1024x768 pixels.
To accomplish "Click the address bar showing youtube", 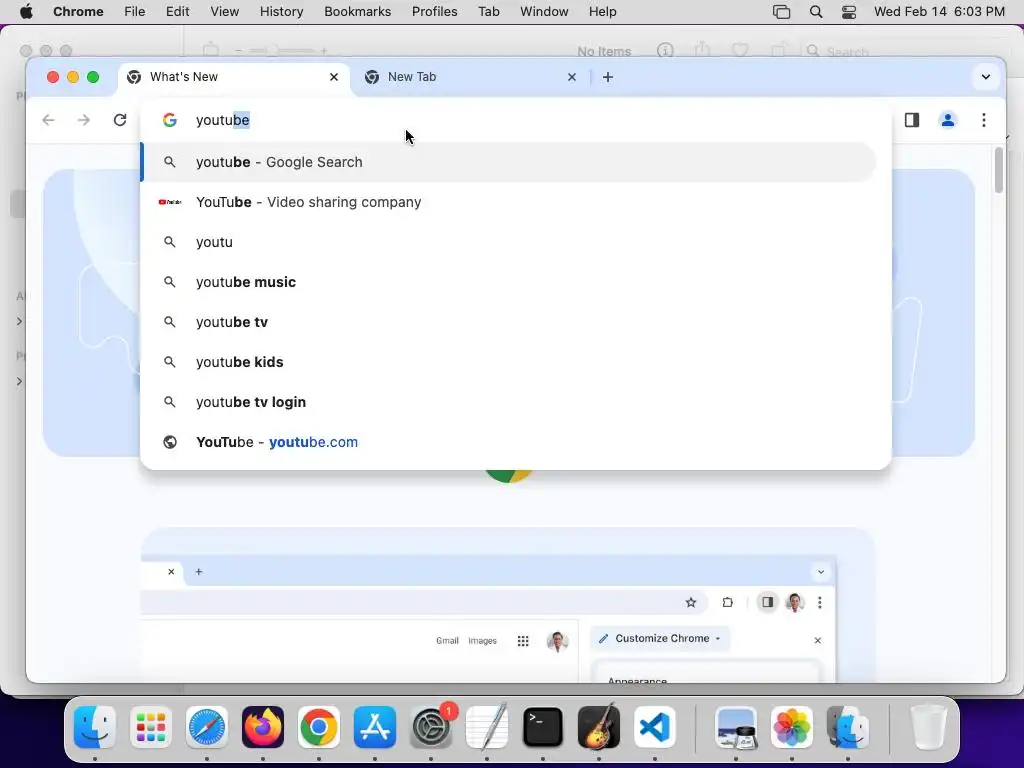I will point(515,120).
